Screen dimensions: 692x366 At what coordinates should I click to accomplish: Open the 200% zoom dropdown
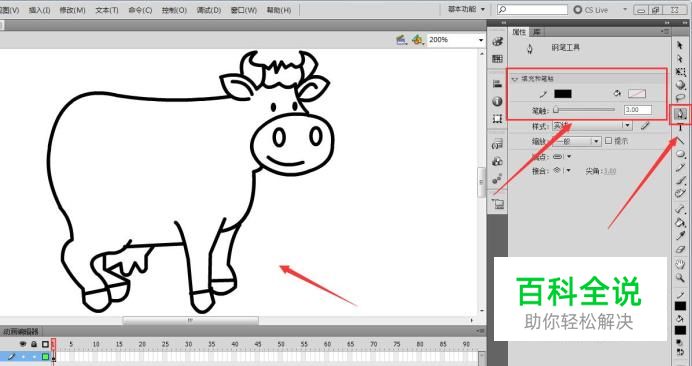point(481,40)
